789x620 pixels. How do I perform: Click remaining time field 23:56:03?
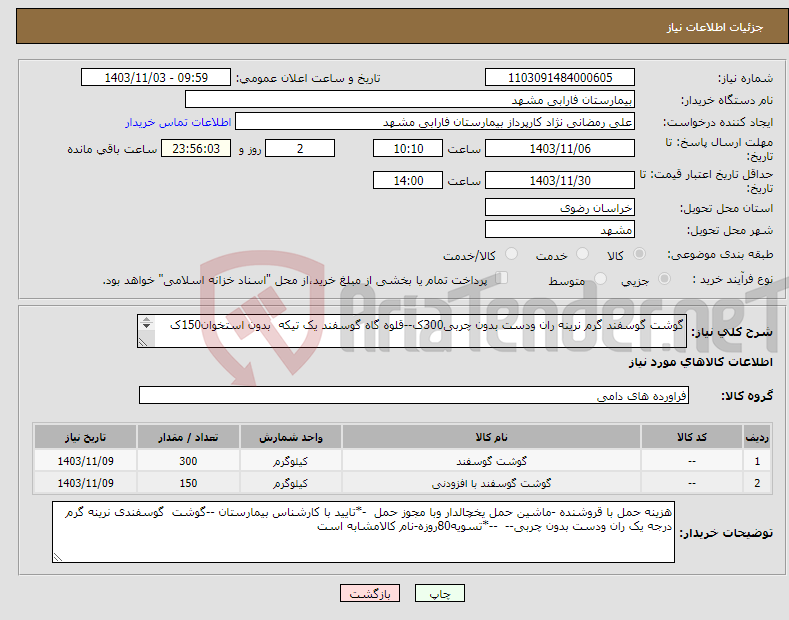tap(196, 148)
